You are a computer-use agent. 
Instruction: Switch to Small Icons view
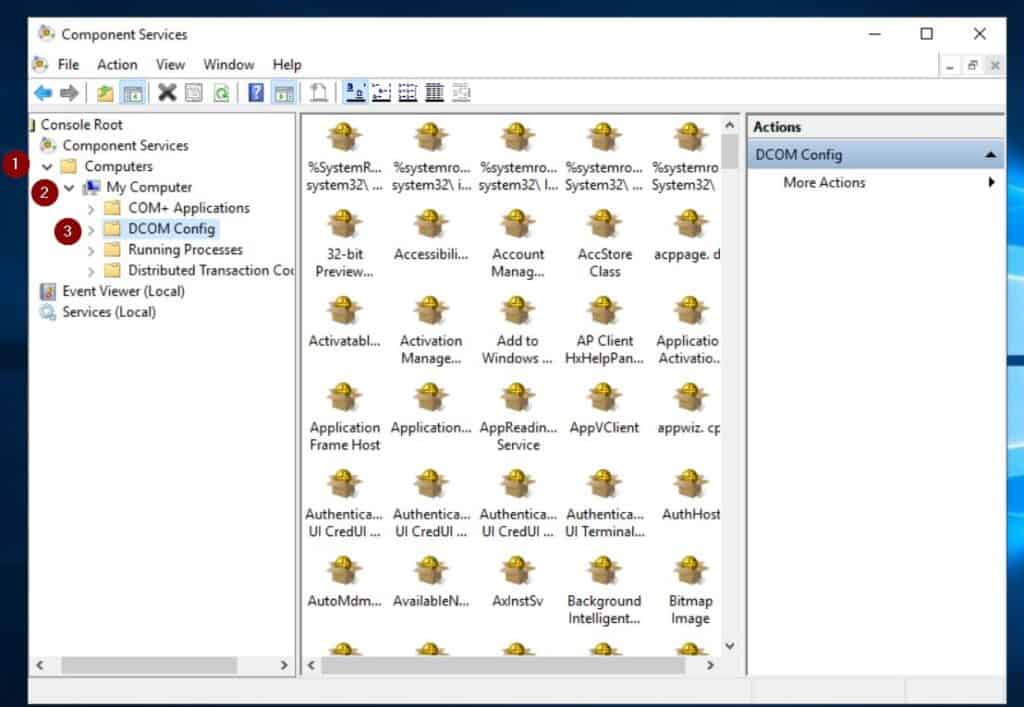(x=381, y=93)
